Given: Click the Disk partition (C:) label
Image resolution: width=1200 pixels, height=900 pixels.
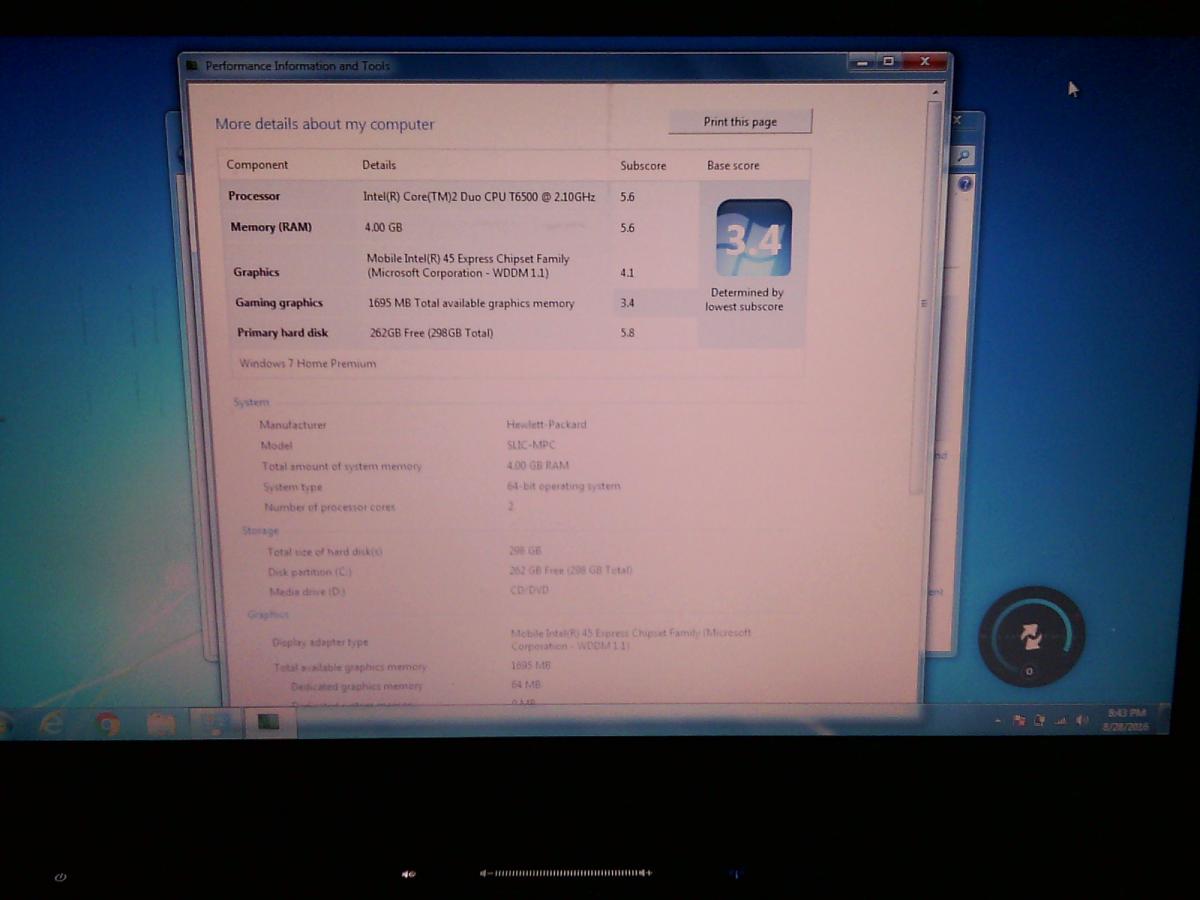Looking at the screenshot, I should coord(310,572).
